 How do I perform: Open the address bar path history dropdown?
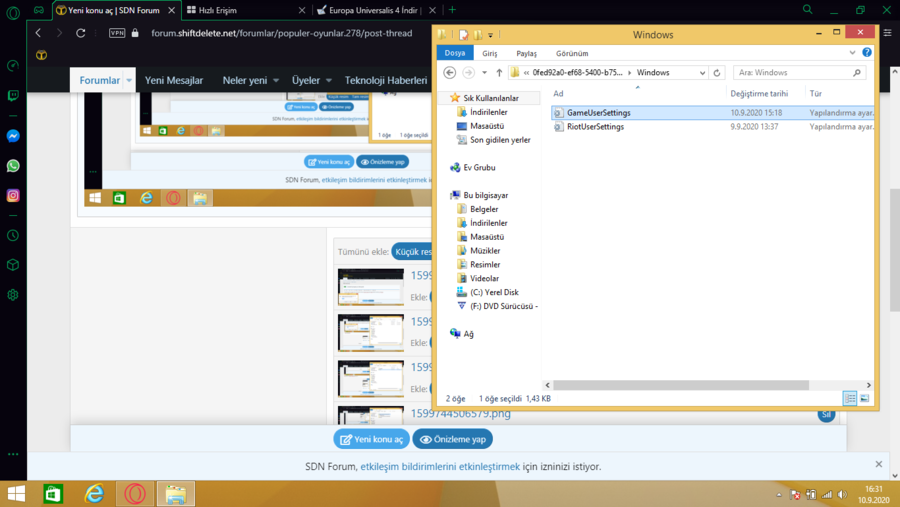coord(702,73)
